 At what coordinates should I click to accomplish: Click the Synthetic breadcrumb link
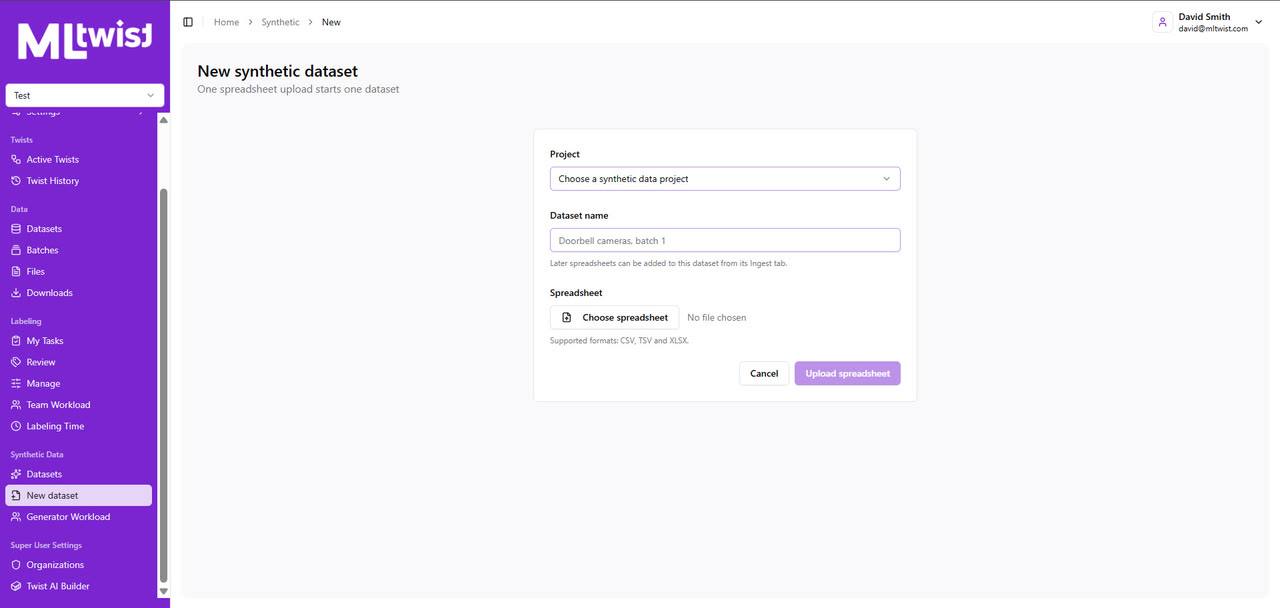[280, 22]
